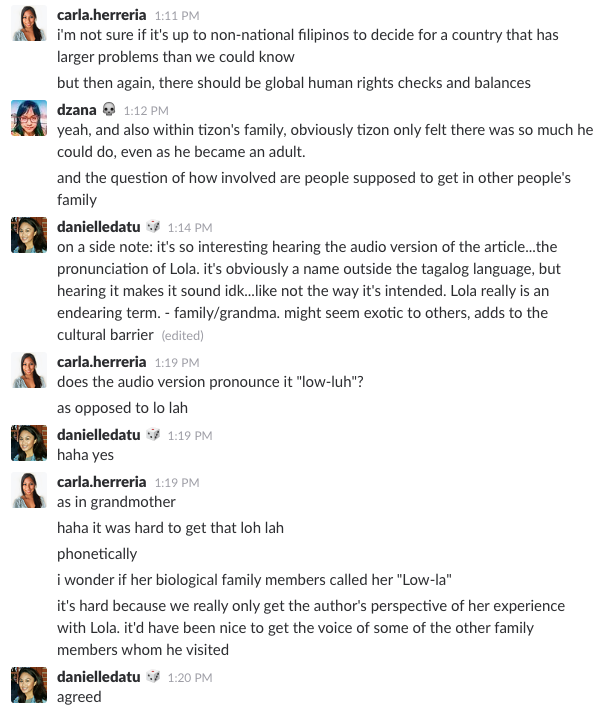Click danielledatu avatar beside 'agreed'
606x712 pixels.
tap(29, 685)
